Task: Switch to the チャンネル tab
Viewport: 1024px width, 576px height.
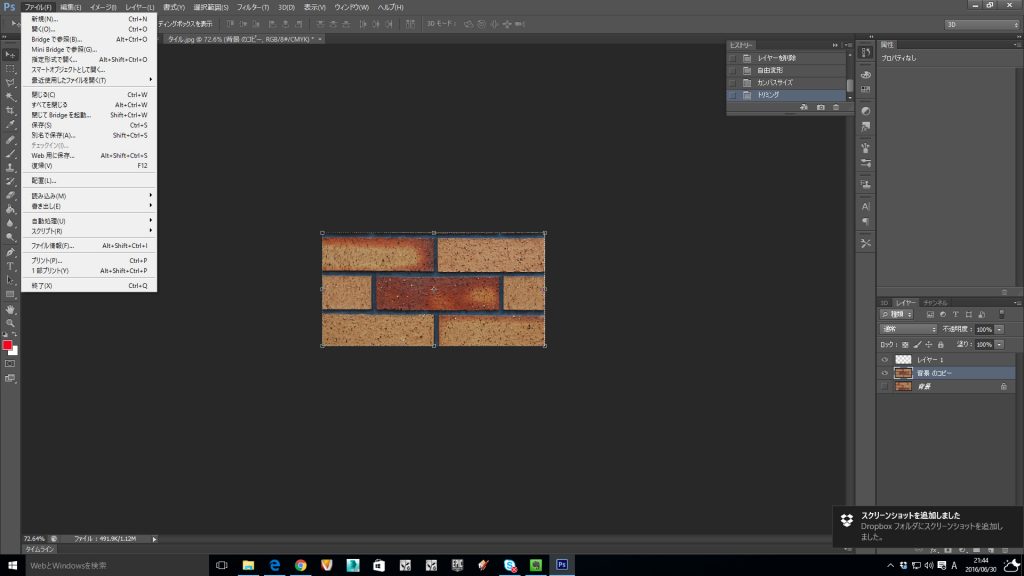Action: pyautogui.click(x=935, y=302)
